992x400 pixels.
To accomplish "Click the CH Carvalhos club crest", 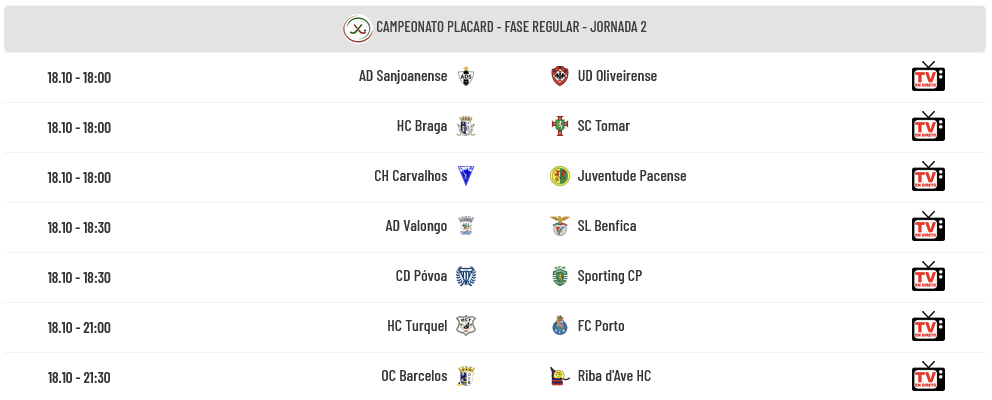I will 465,176.
